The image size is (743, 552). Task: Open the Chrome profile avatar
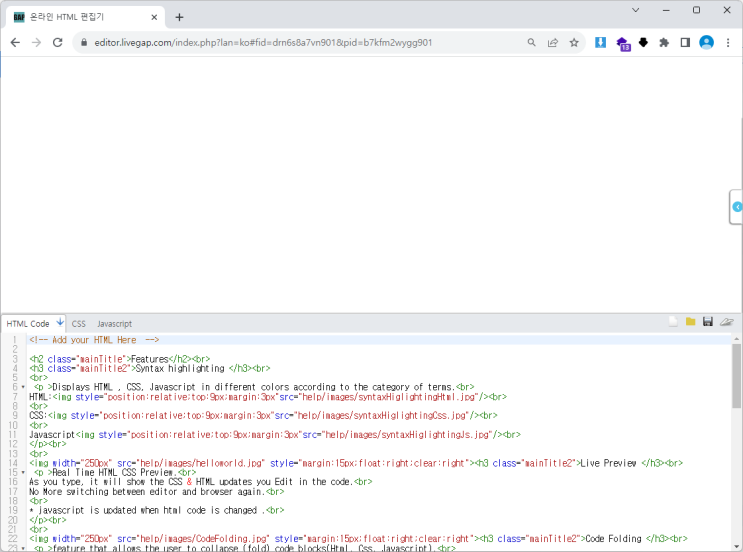(706, 43)
